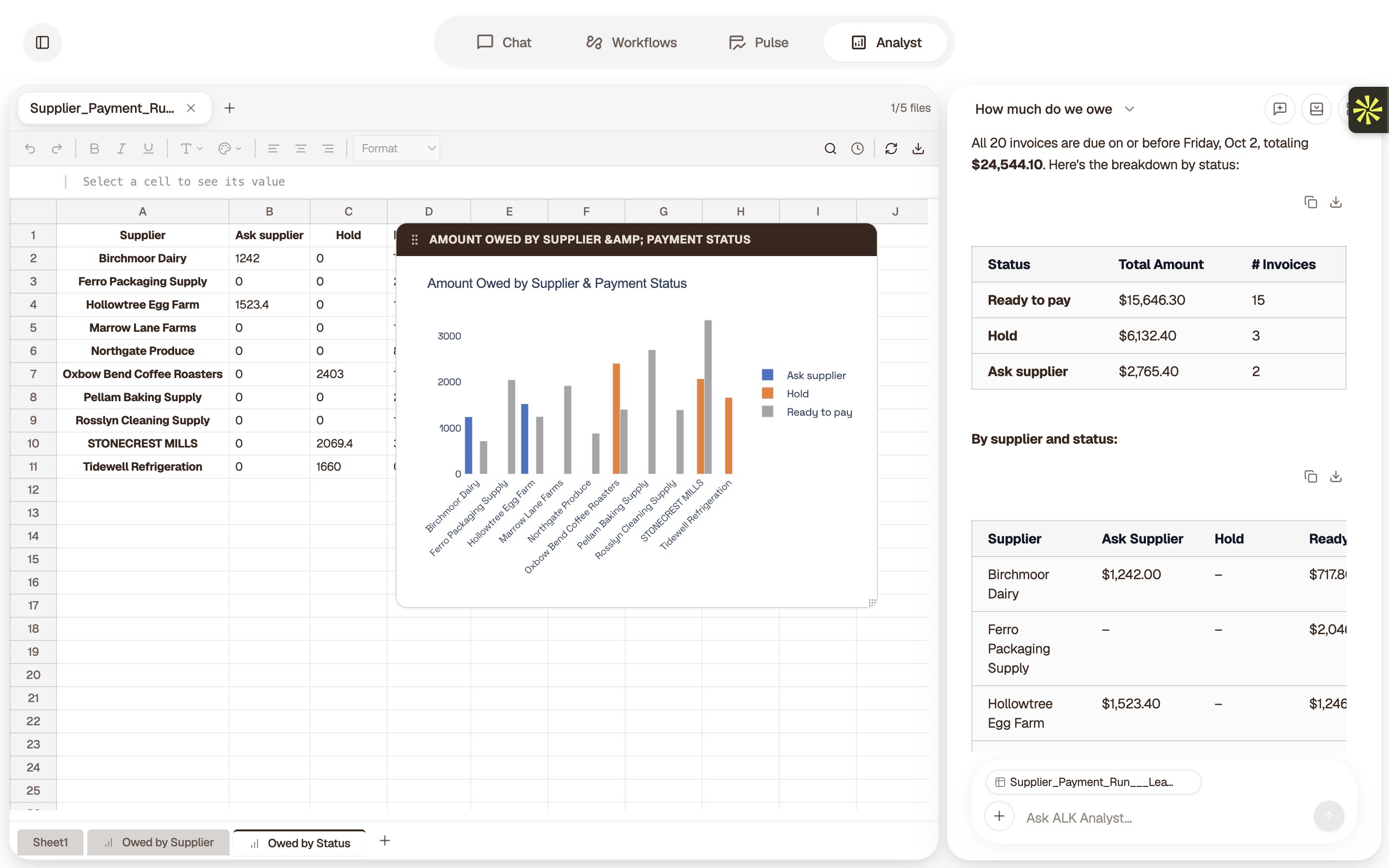Click the Ask supplier legend swatch
The width and height of the screenshot is (1389, 868).
(x=767, y=375)
